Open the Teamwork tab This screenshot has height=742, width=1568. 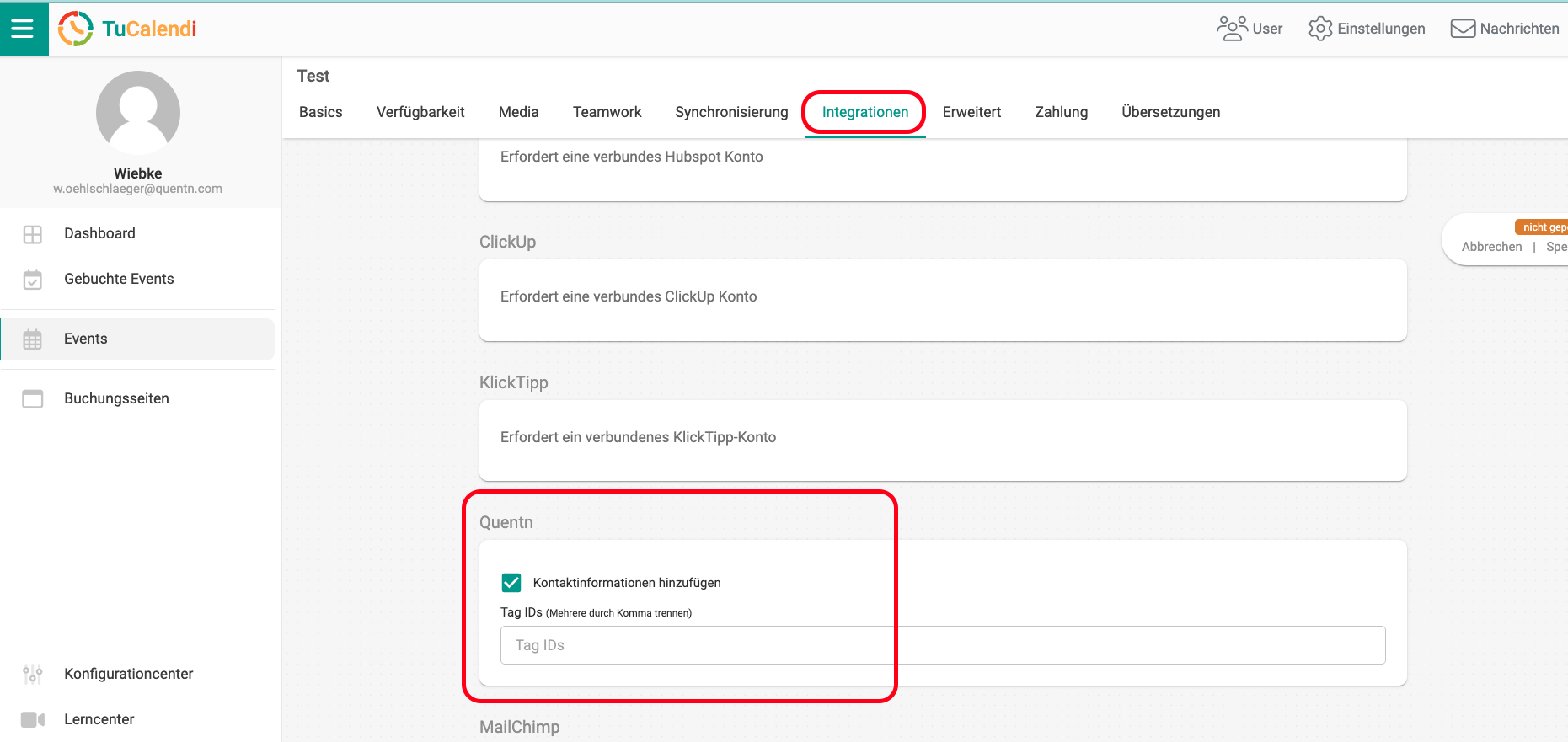pos(607,112)
